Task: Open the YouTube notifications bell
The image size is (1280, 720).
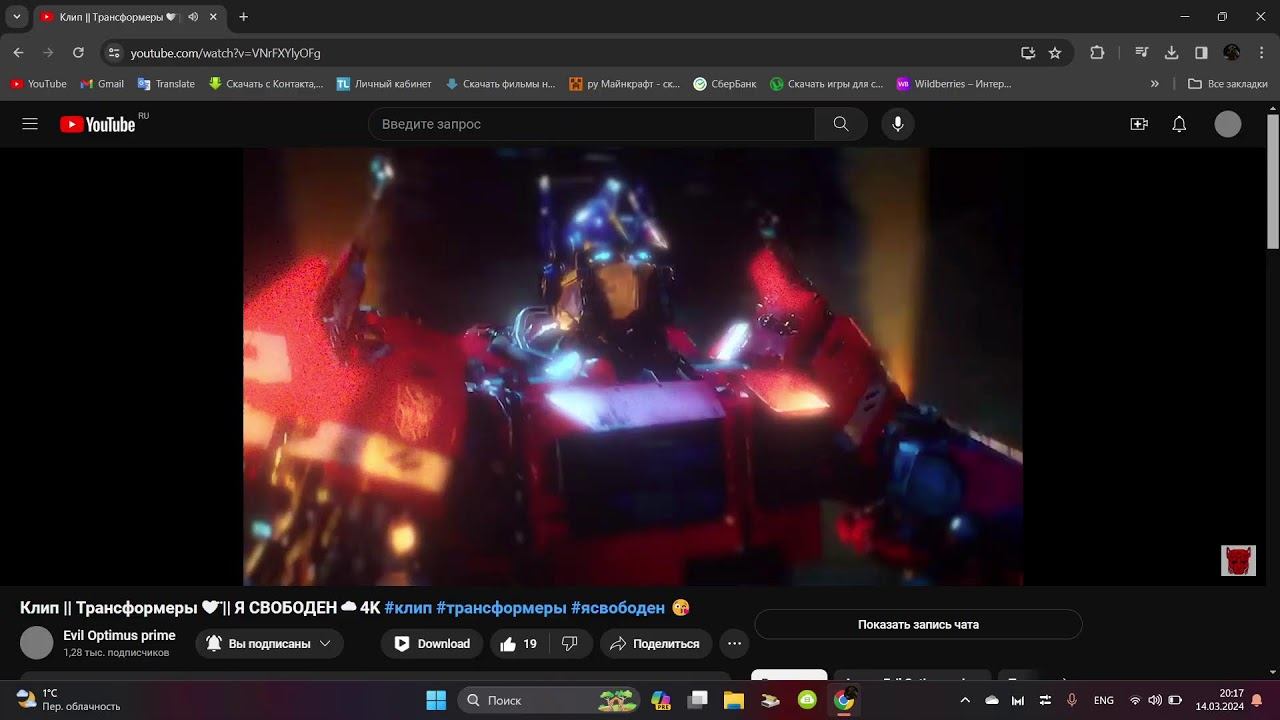Action: point(1179,124)
